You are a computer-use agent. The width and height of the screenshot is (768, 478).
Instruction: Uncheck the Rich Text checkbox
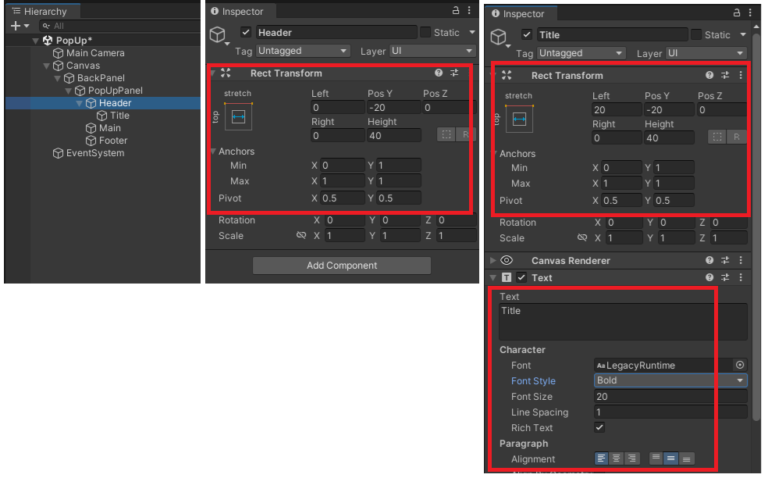pos(600,427)
